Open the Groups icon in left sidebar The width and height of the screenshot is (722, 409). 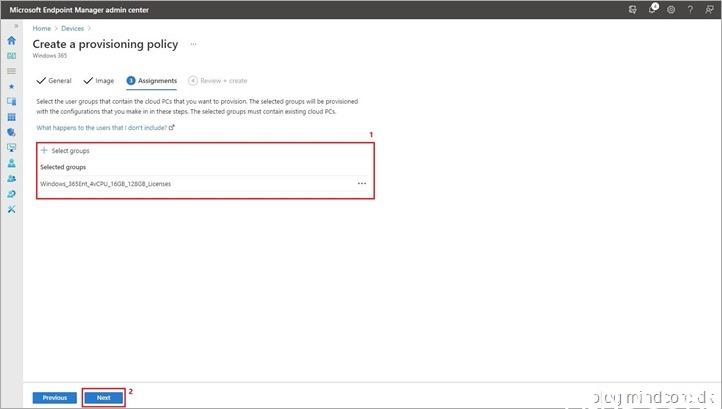coord(12,178)
